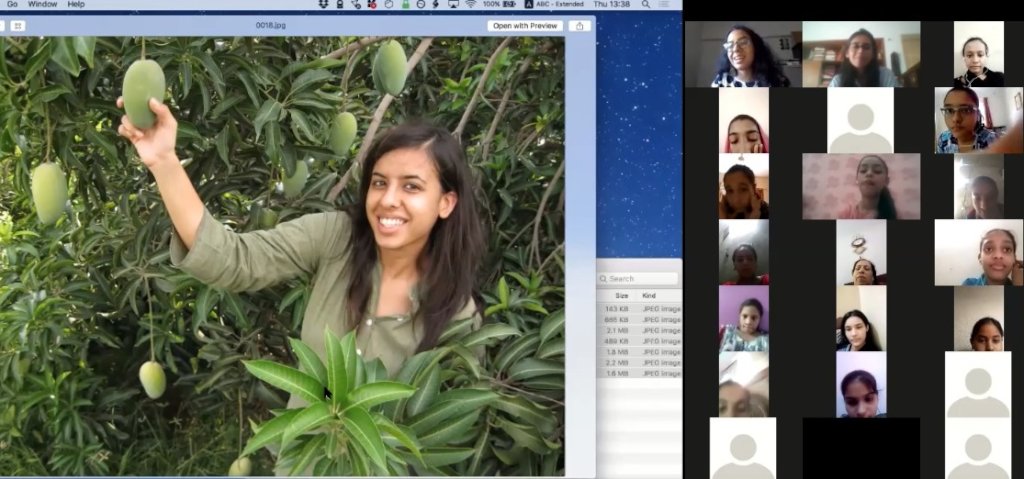Open the Wi-Fi status menu
Viewport: 1024px width, 479px height.
tap(473, 5)
